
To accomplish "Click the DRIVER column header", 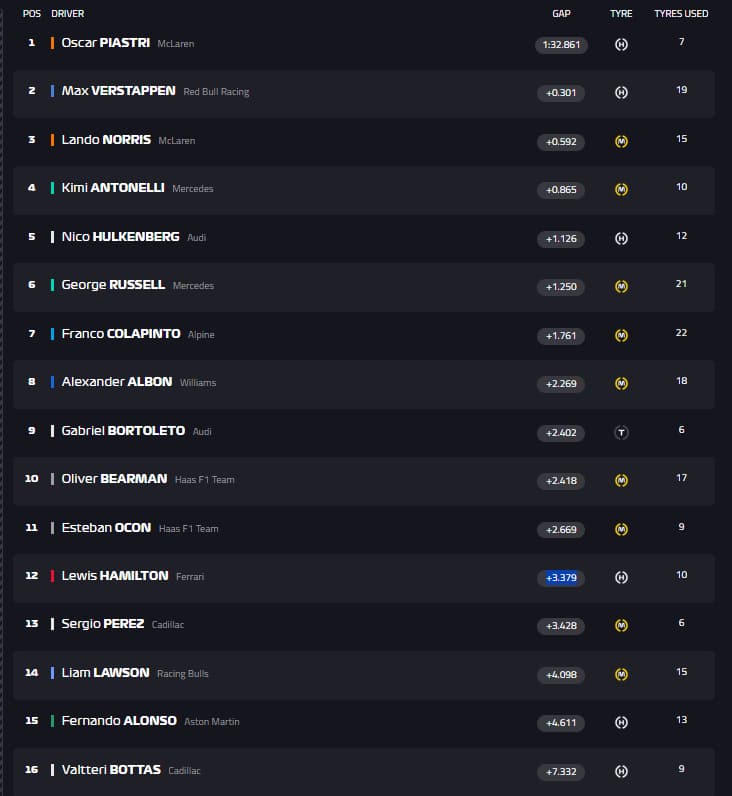I will coord(68,14).
